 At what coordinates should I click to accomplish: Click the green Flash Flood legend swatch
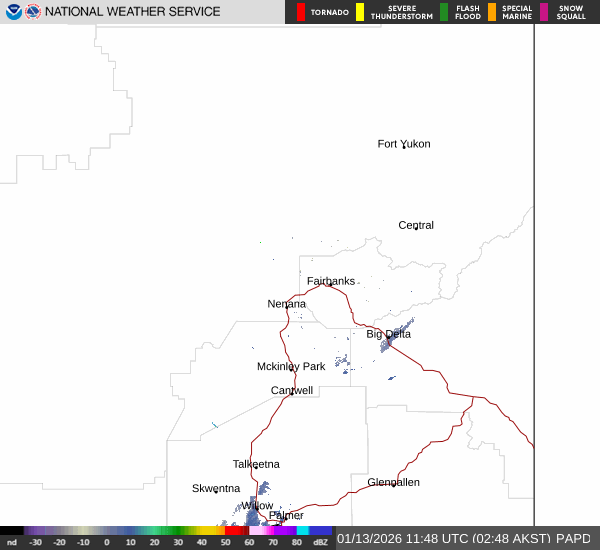tap(444, 12)
